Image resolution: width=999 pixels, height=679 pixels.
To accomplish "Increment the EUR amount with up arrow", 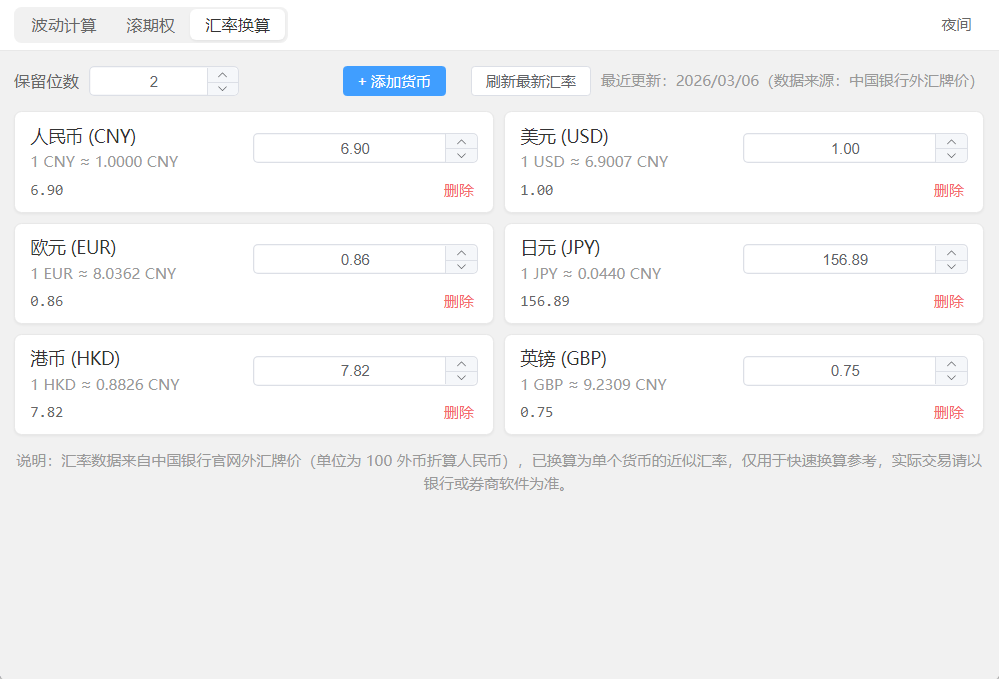I will [x=461, y=252].
